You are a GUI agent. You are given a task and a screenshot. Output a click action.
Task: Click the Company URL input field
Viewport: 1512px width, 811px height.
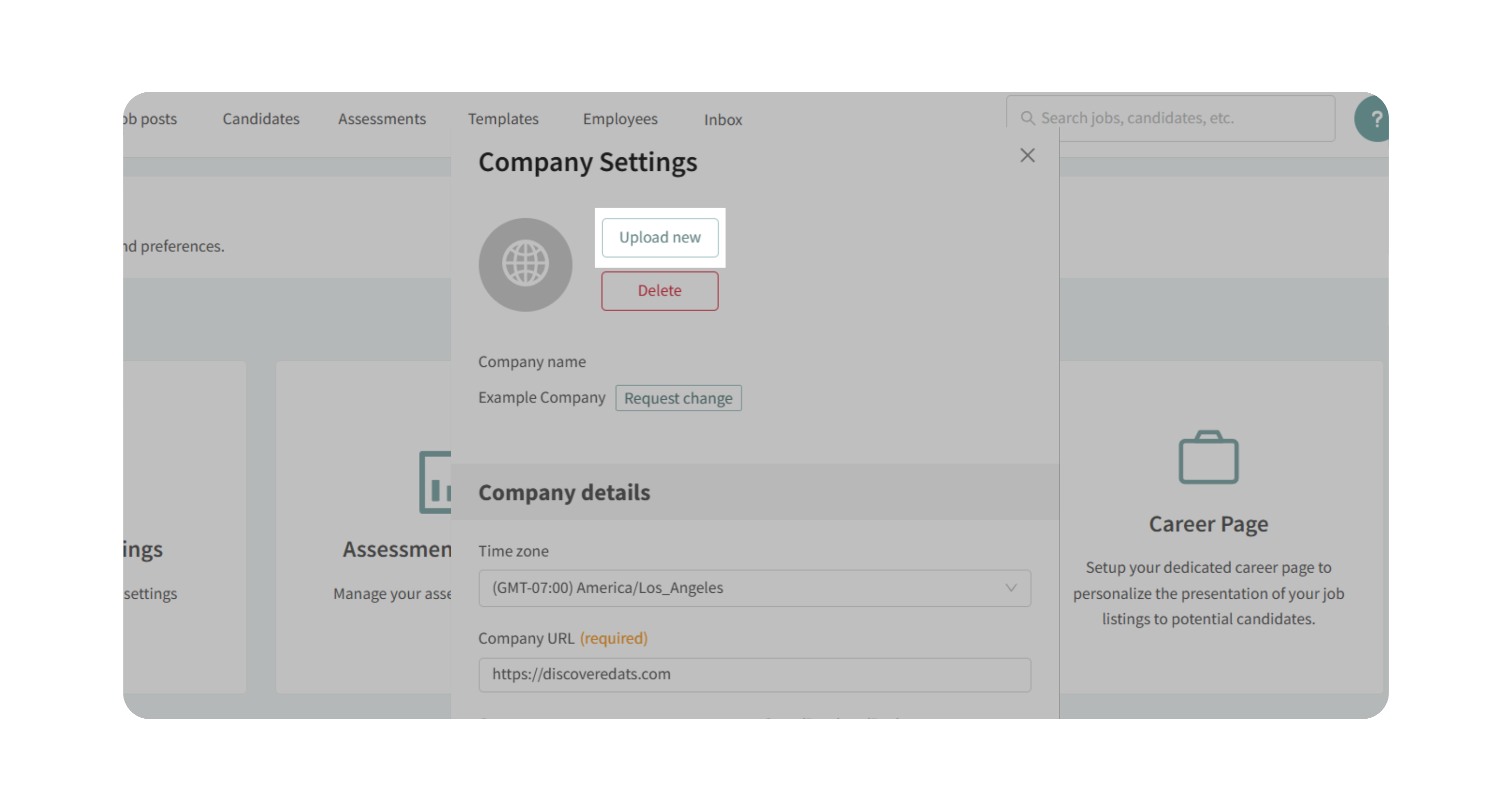pos(753,674)
